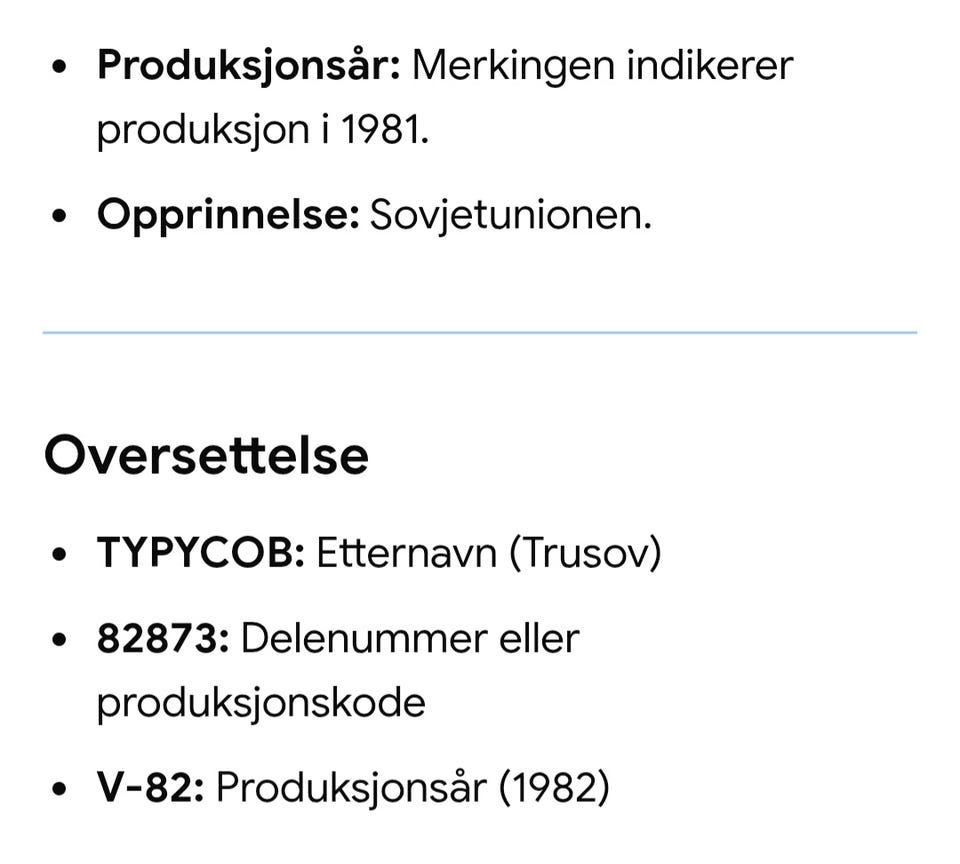Click the bold Produksjonsår label
Image resolution: width=960 pixels, height=864 pixels.
coord(249,66)
